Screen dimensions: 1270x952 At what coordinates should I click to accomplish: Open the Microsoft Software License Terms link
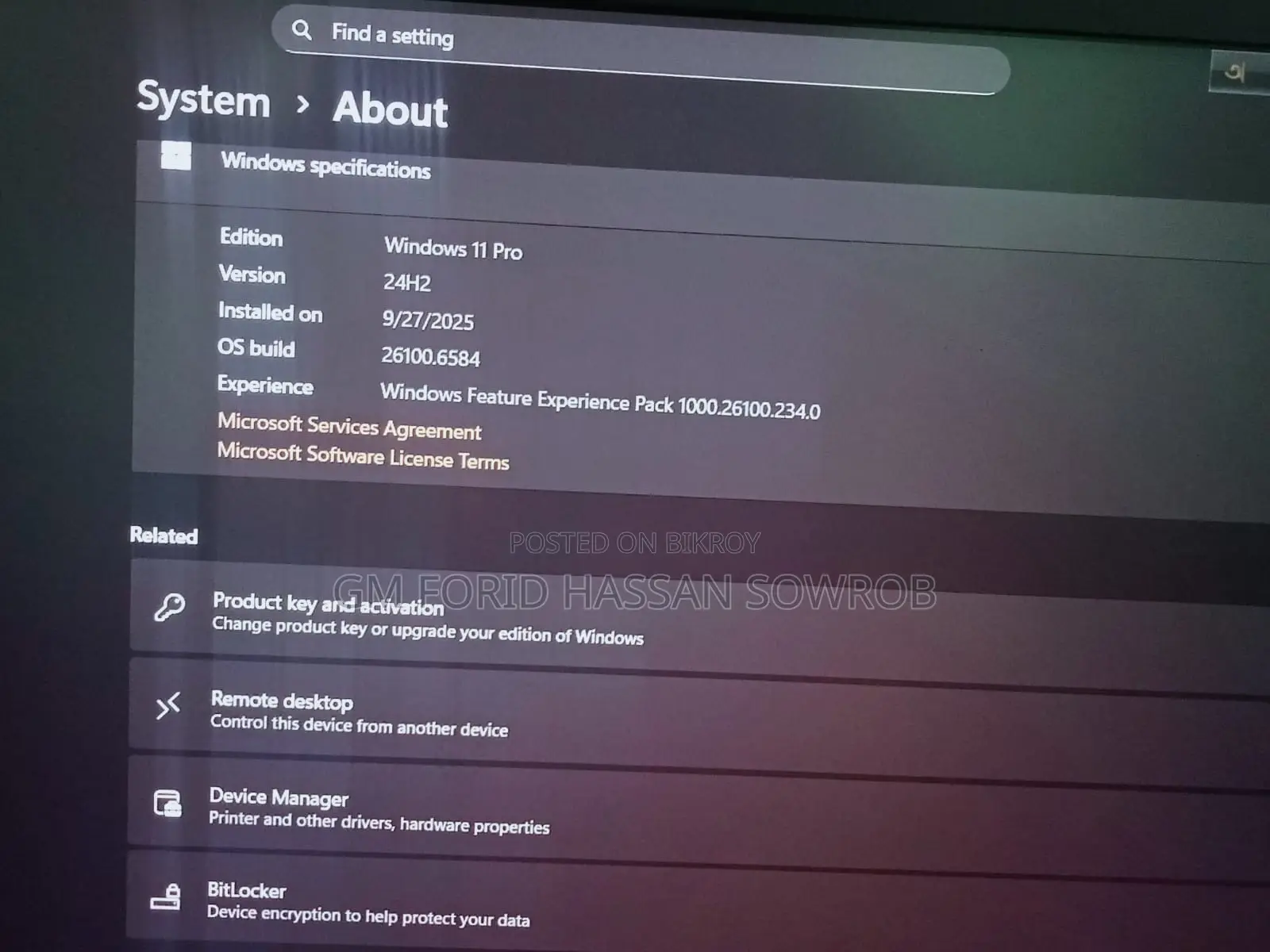click(363, 456)
